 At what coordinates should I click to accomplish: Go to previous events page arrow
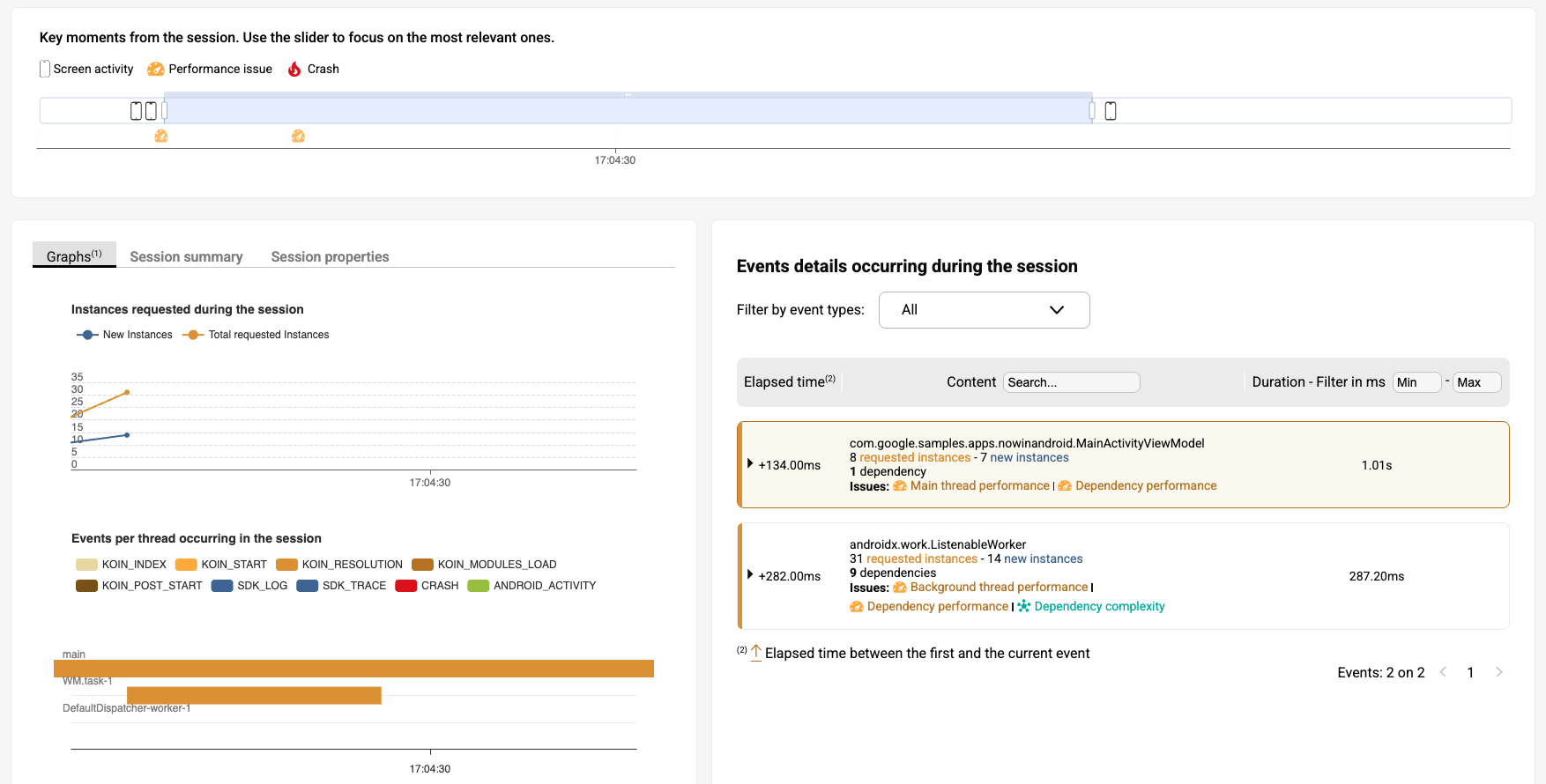[x=1443, y=672]
